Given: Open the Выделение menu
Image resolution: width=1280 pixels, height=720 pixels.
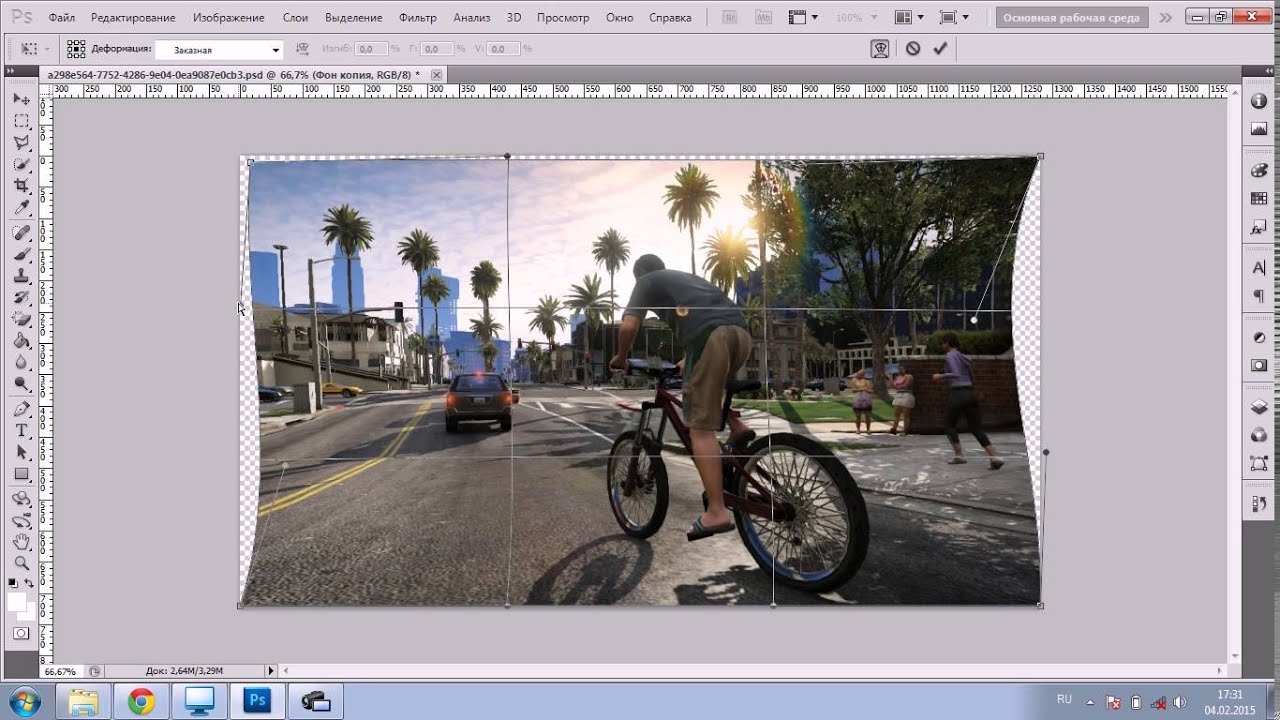Looking at the screenshot, I should (x=354, y=18).
